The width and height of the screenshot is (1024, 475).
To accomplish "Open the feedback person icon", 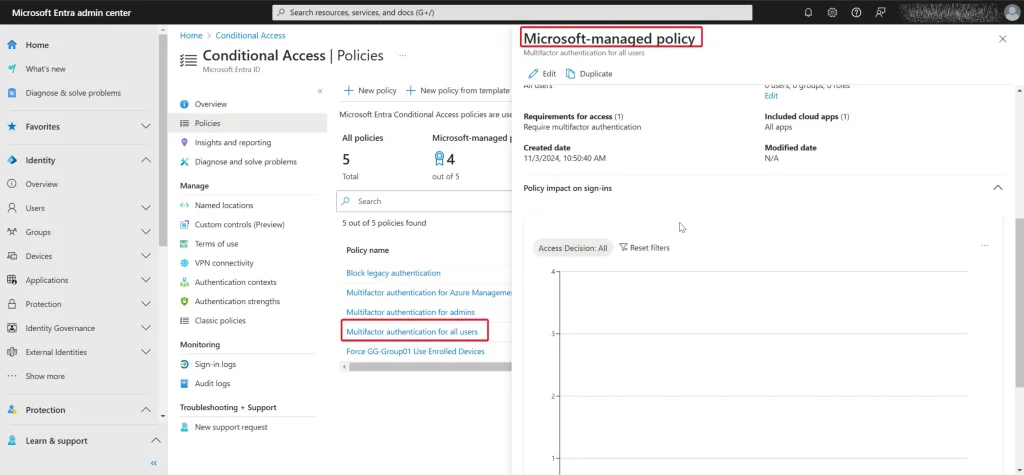I will 880,12.
